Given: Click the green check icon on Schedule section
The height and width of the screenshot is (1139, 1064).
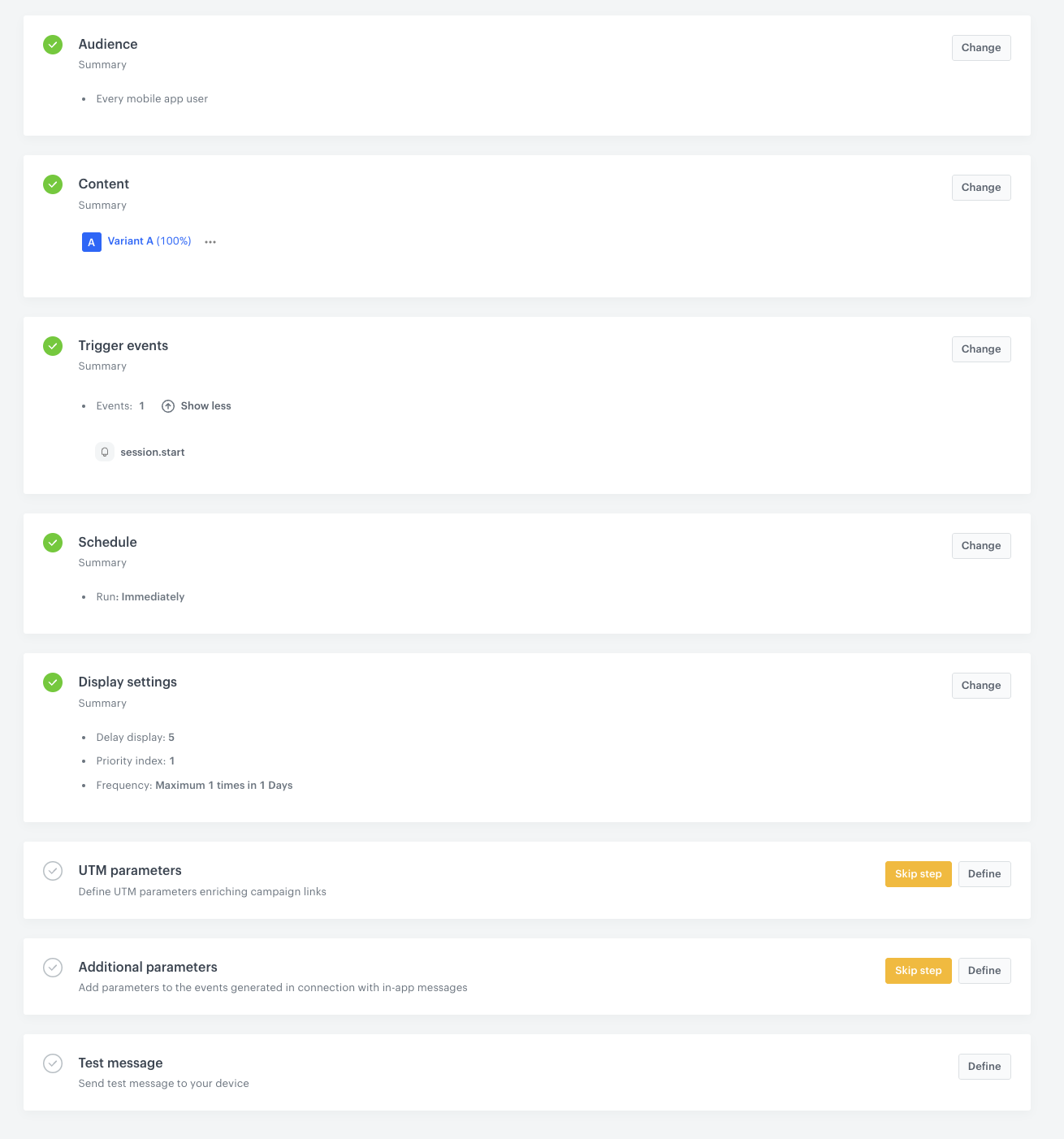Looking at the screenshot, I should 52,543.
